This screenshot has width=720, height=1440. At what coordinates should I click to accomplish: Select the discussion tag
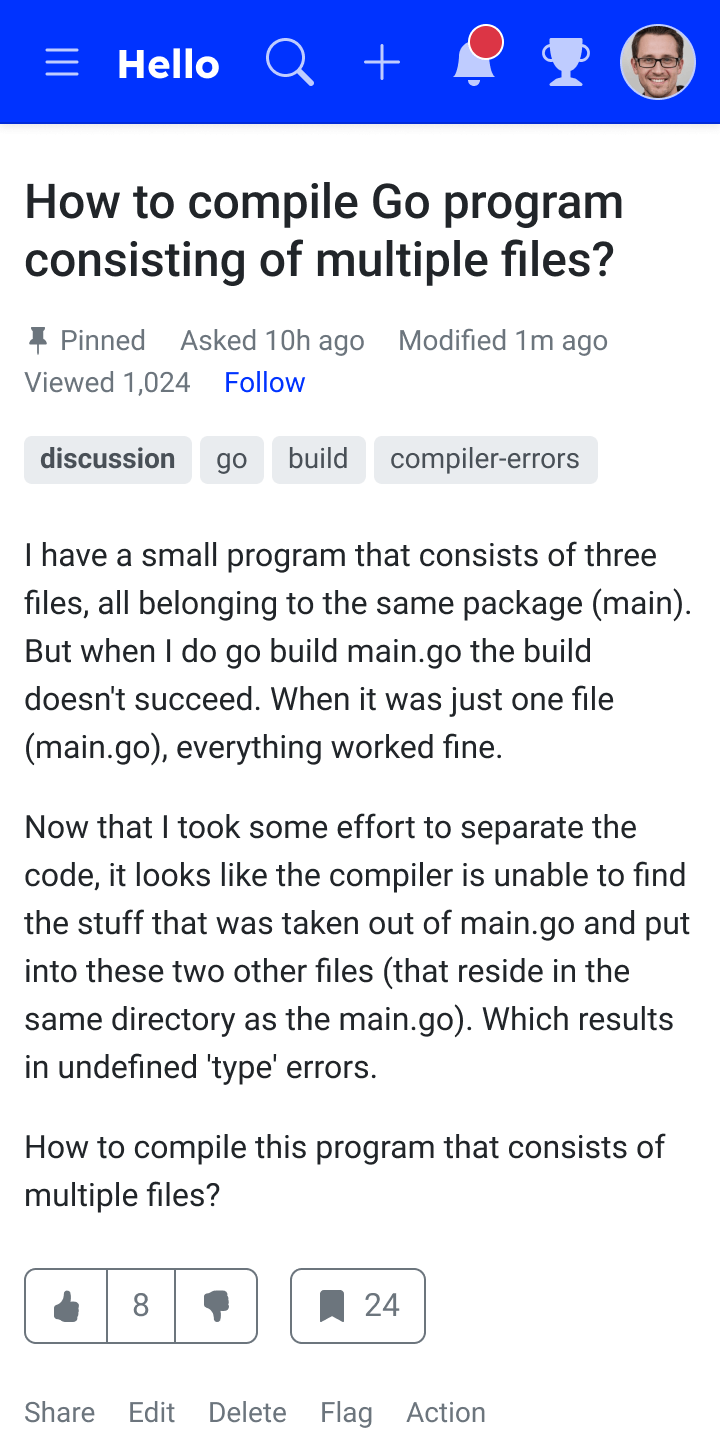click(x=108, y=459)
